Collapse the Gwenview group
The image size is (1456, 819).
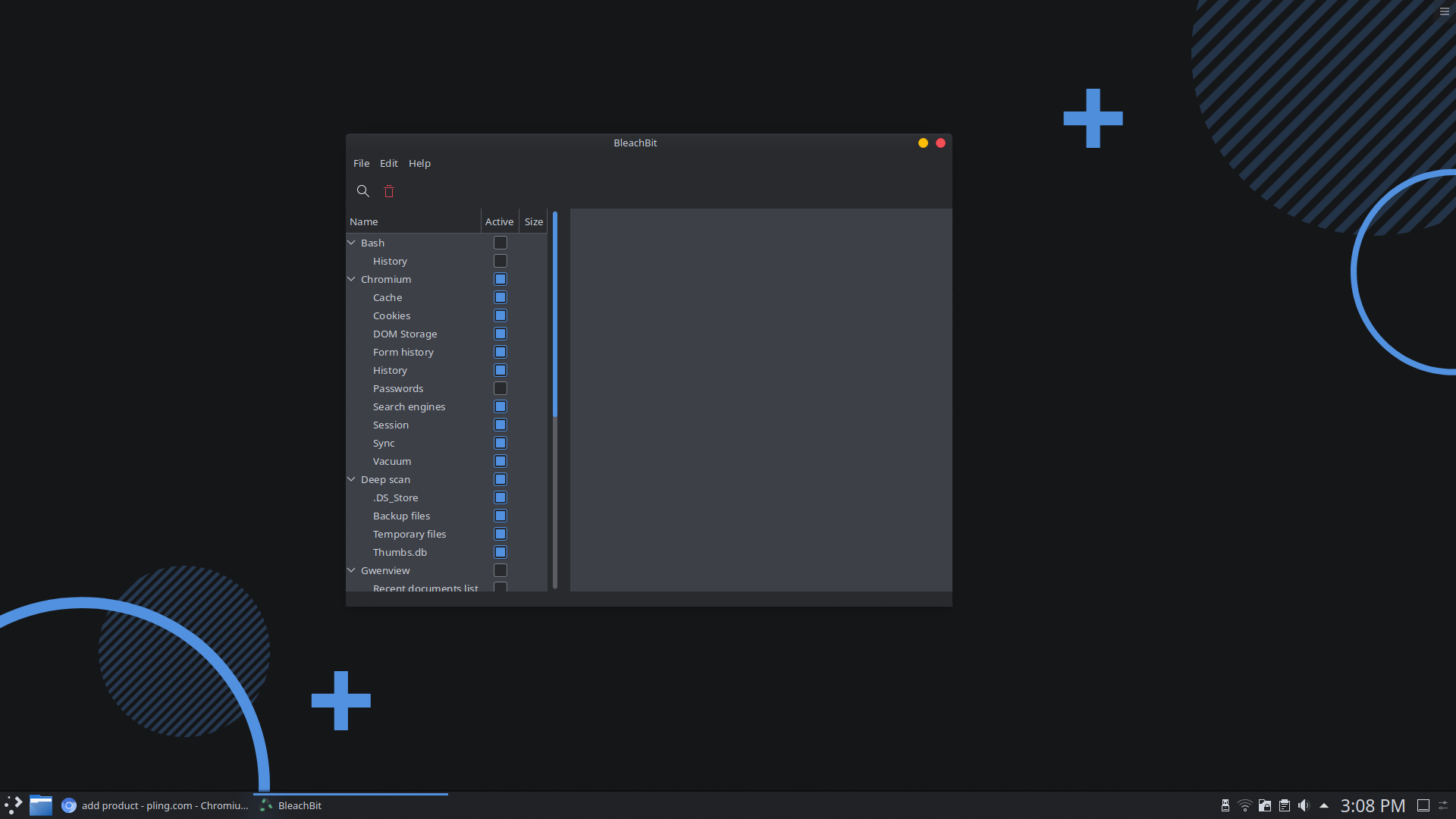point(351,570)
